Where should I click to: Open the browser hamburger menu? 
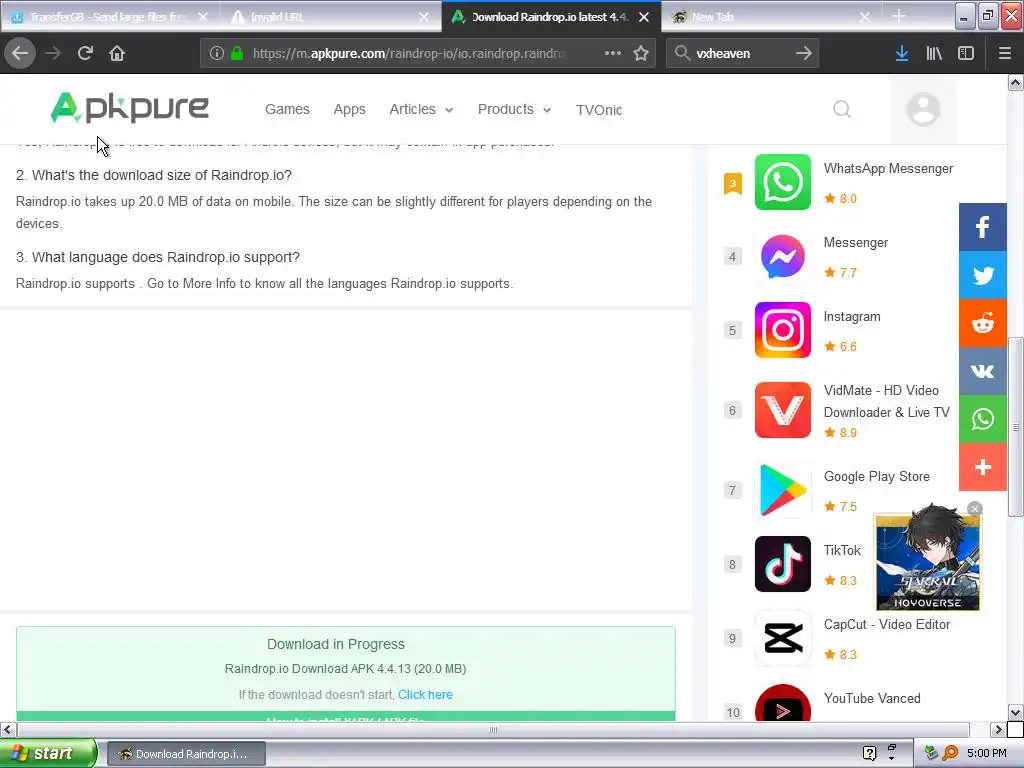point(1004,53)
